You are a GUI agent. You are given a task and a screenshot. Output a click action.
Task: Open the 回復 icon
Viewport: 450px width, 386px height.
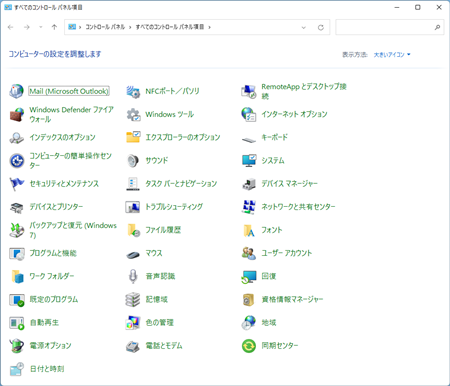pos(249,276)
